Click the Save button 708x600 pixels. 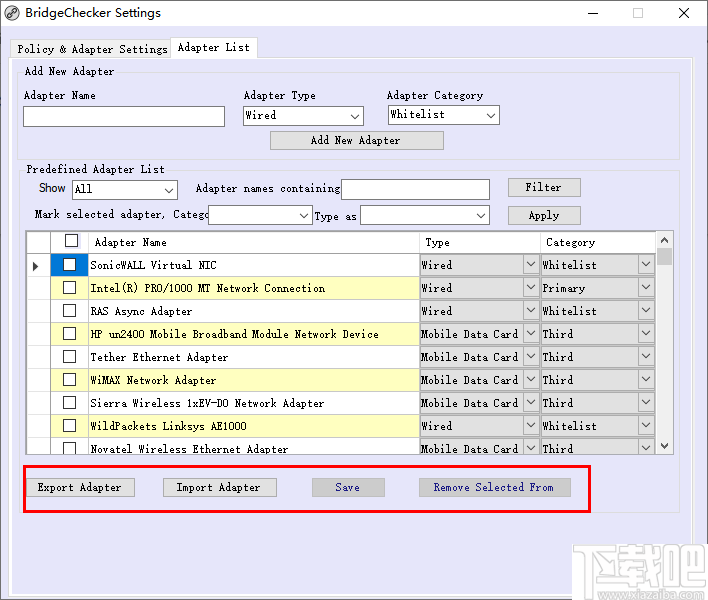(348, 488)
